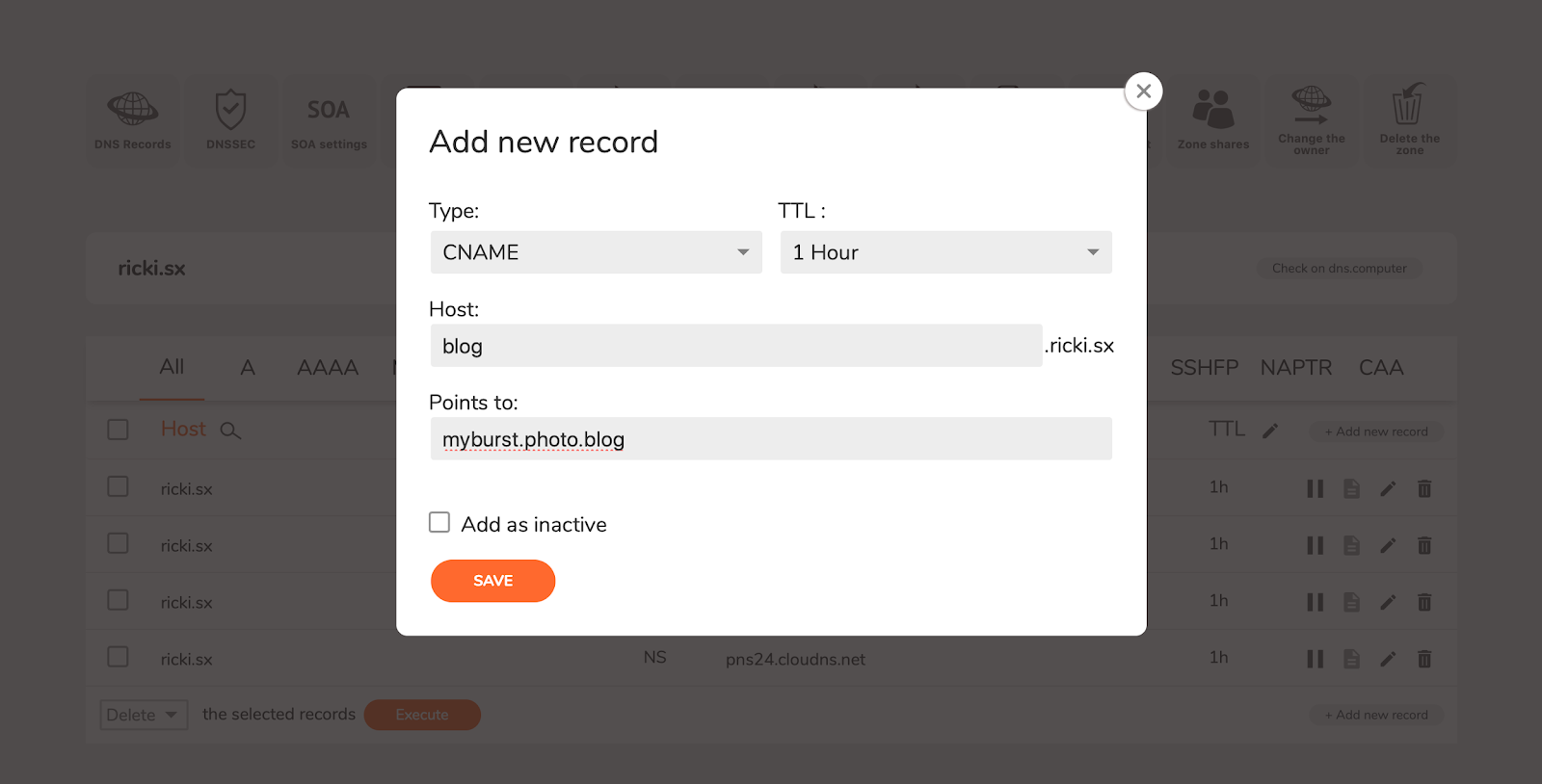Pause the first ricki.sx record

(1315, 488)
